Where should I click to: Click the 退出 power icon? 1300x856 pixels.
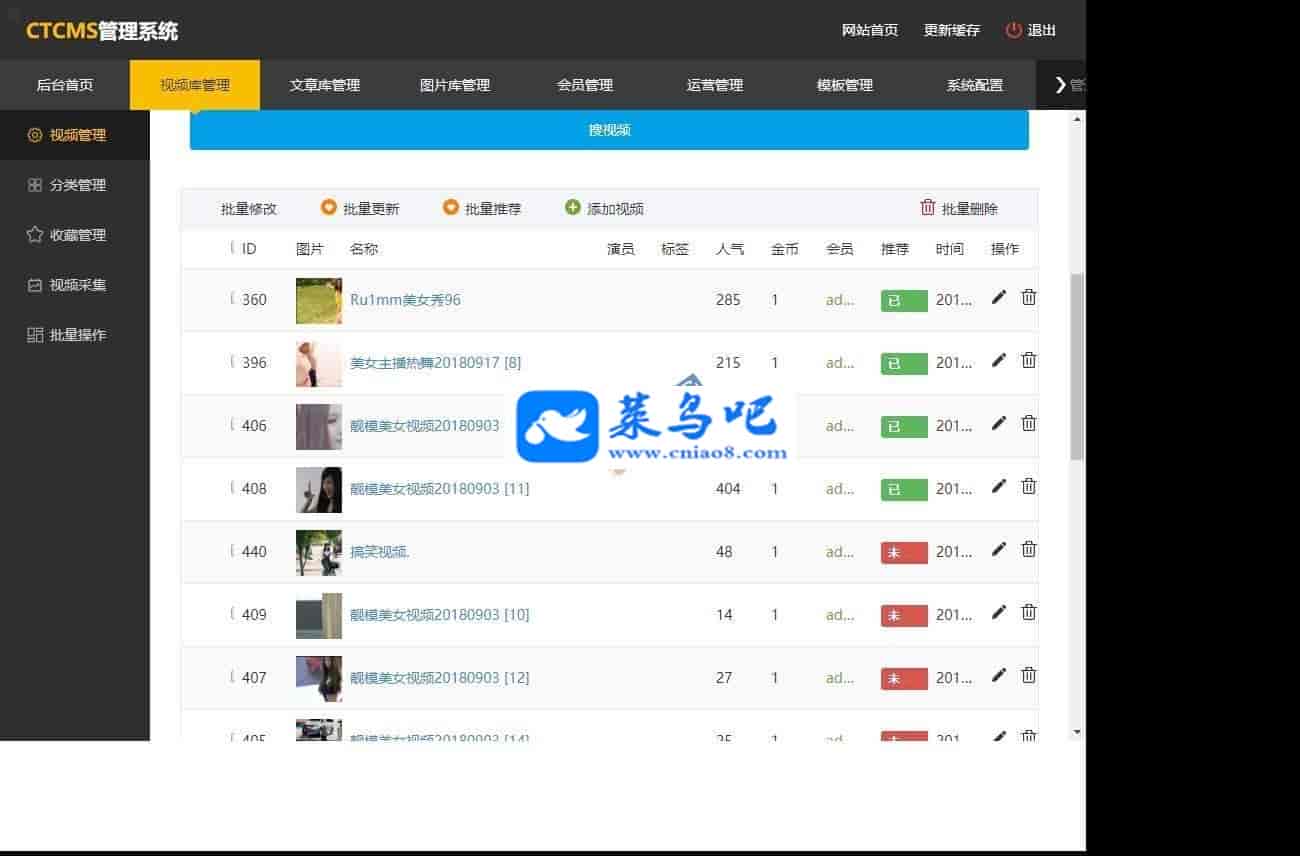pyautogui.click(x=1014, y=30)
